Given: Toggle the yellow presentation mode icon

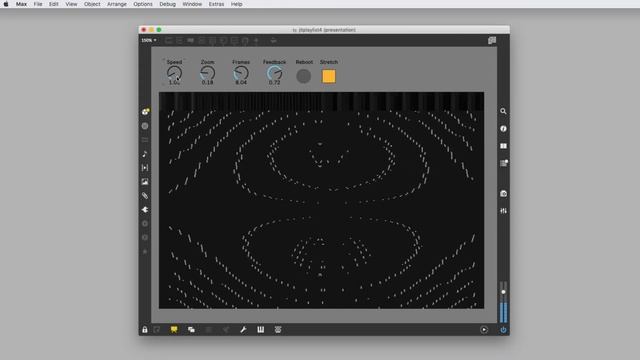Looking at the screenshot, I should tap(174, 329).
